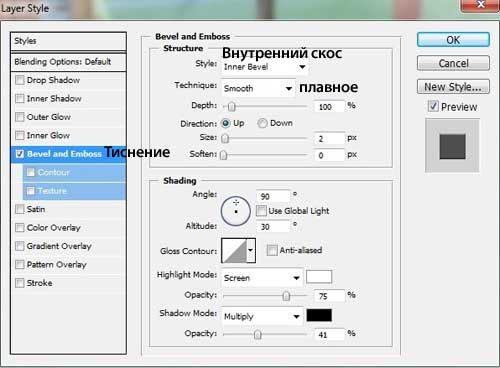Click the angle dial light direction control

(x=236, y=211)
